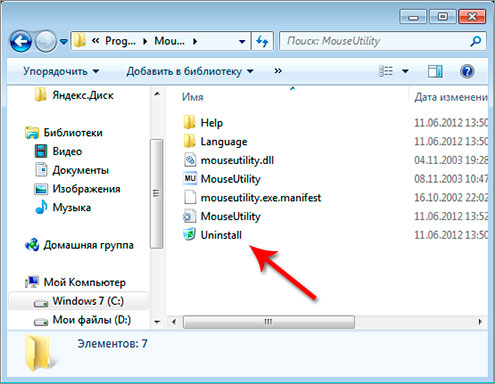Open the Упорядочить menu

pos(61,71)
